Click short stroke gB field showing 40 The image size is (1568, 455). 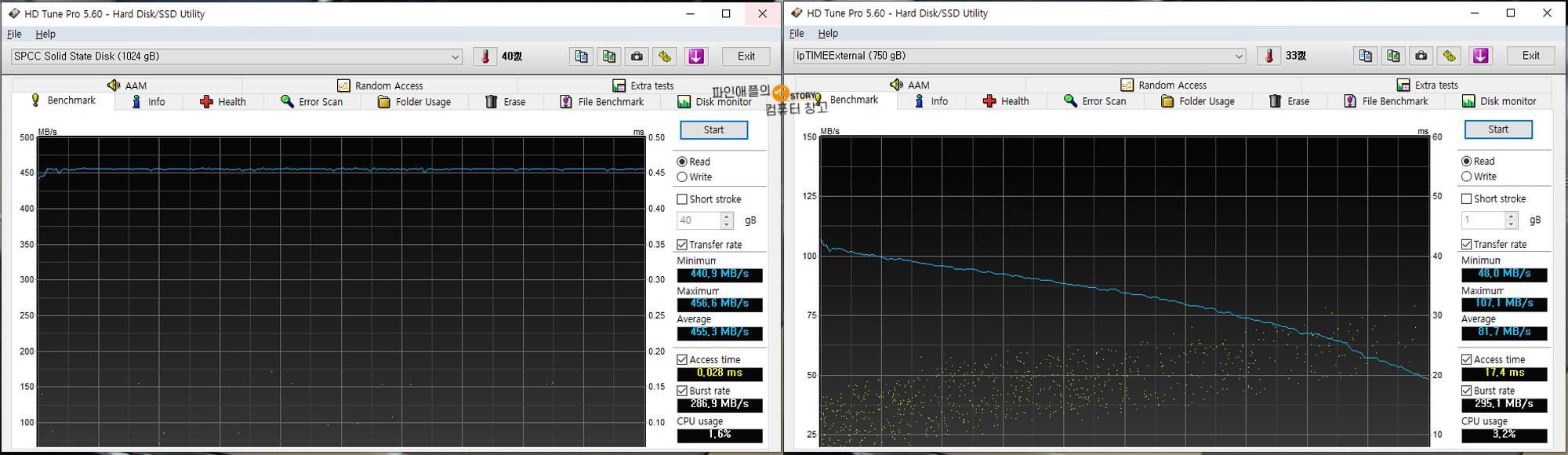[x=699, y=220]
